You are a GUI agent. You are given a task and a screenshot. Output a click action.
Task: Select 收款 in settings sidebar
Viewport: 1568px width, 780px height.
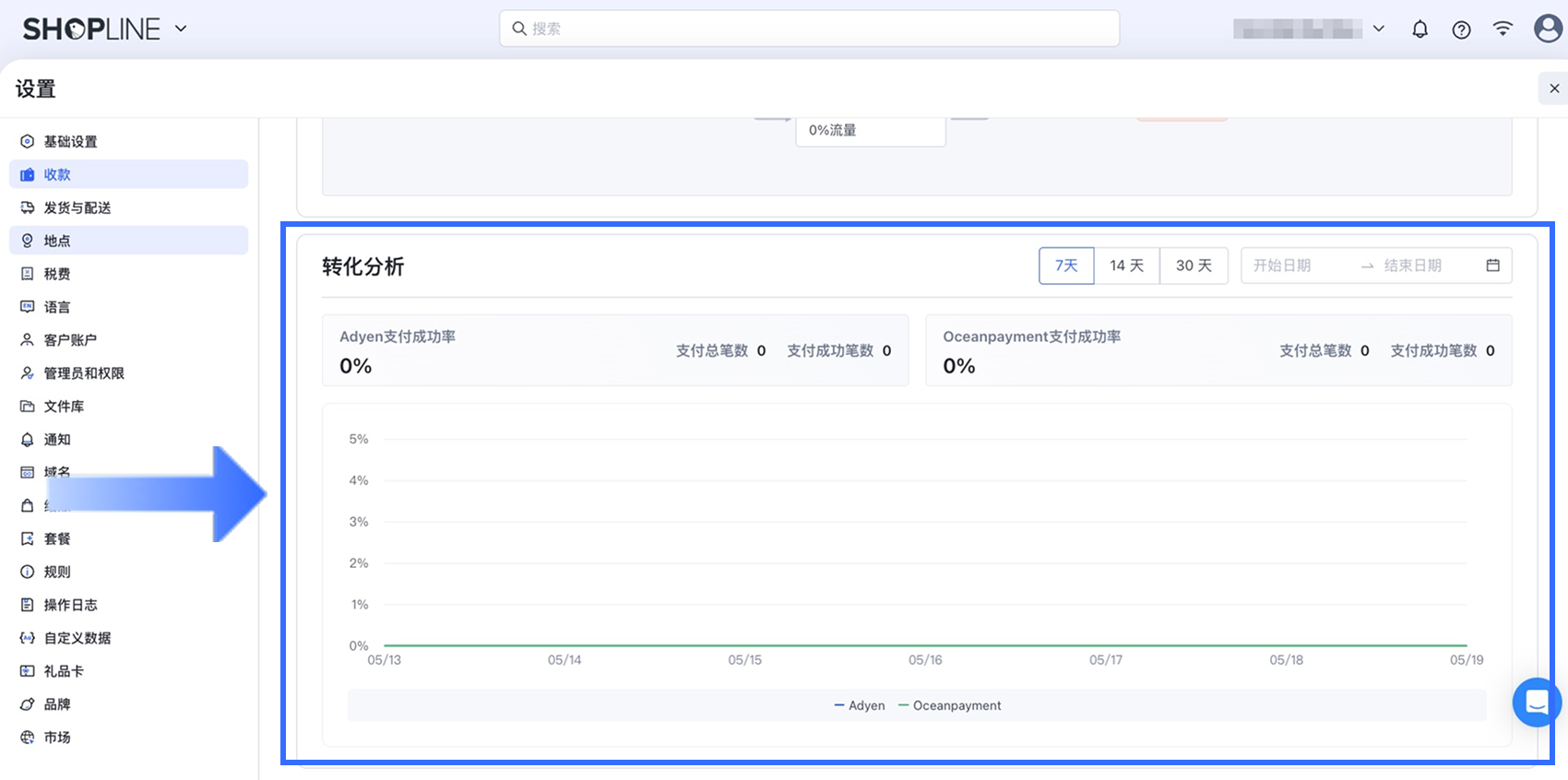(128, 174)
